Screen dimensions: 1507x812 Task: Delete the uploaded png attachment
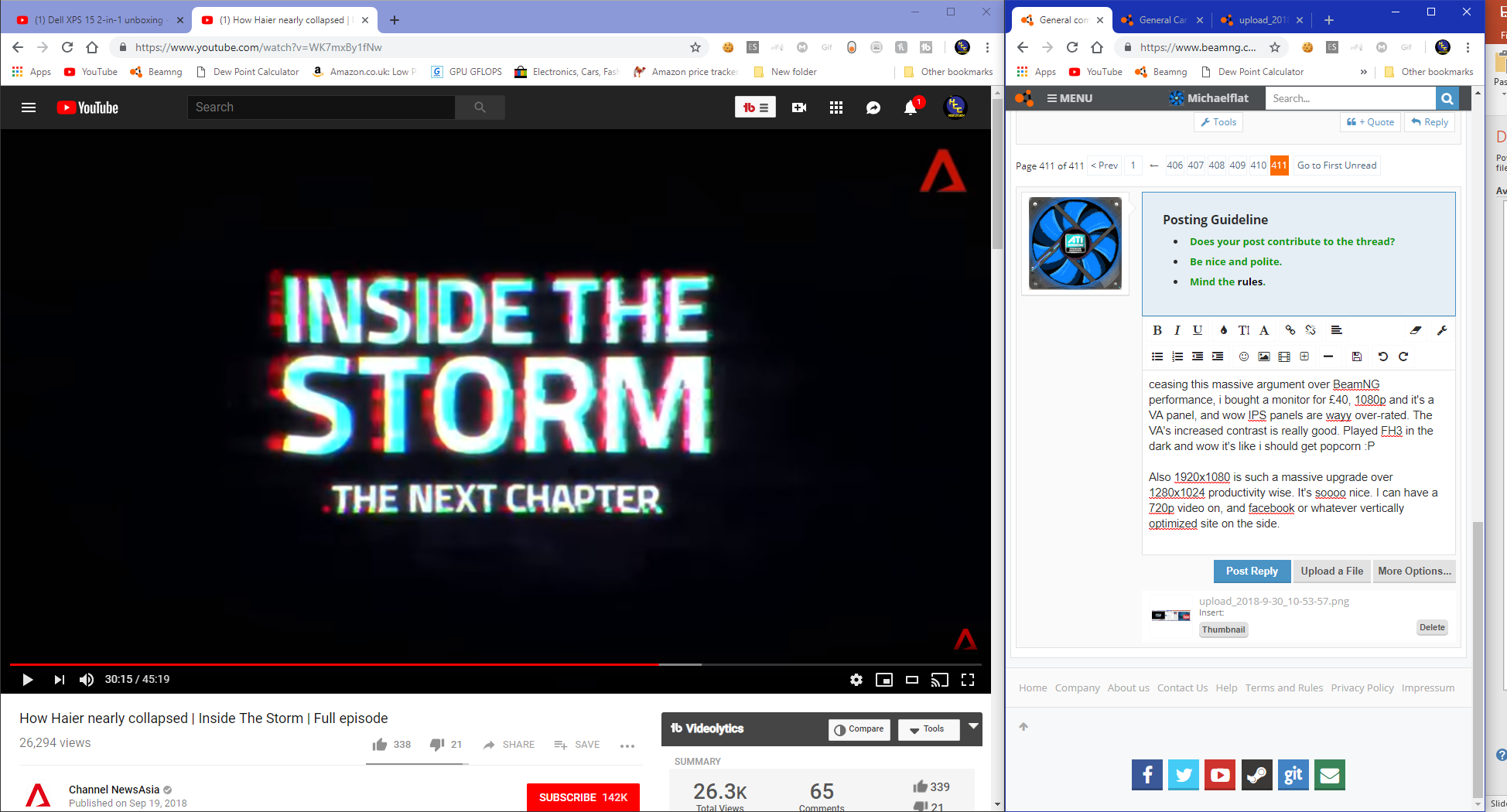point(1432,627)
